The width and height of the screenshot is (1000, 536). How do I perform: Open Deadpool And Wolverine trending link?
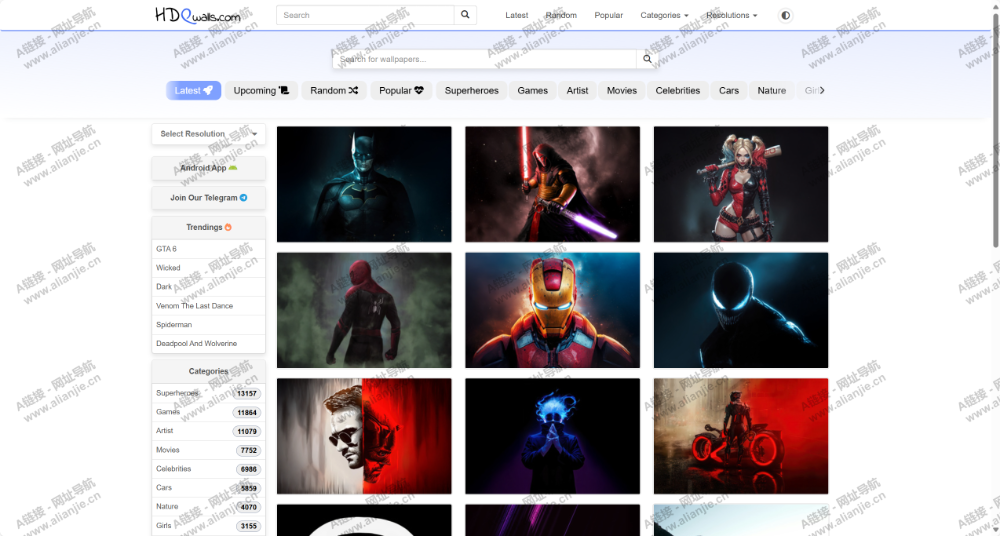209,343
